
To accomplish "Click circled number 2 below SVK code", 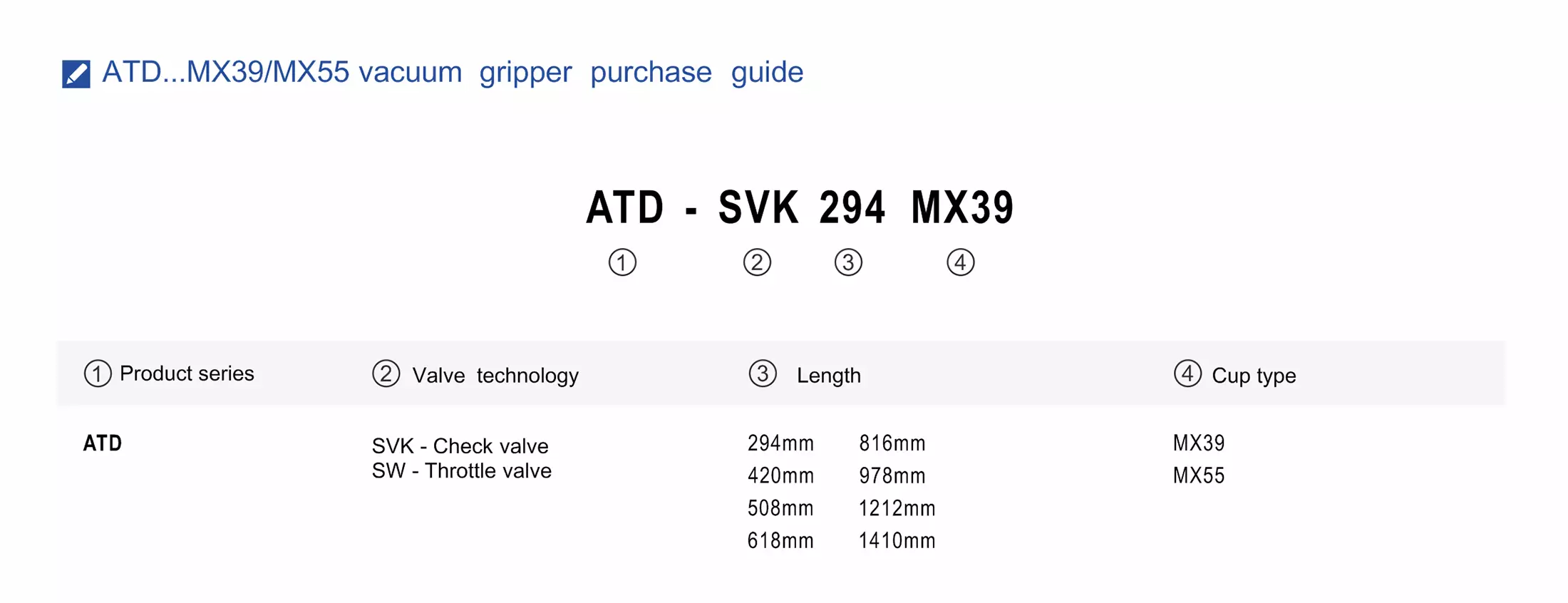I will click(757, 262).
